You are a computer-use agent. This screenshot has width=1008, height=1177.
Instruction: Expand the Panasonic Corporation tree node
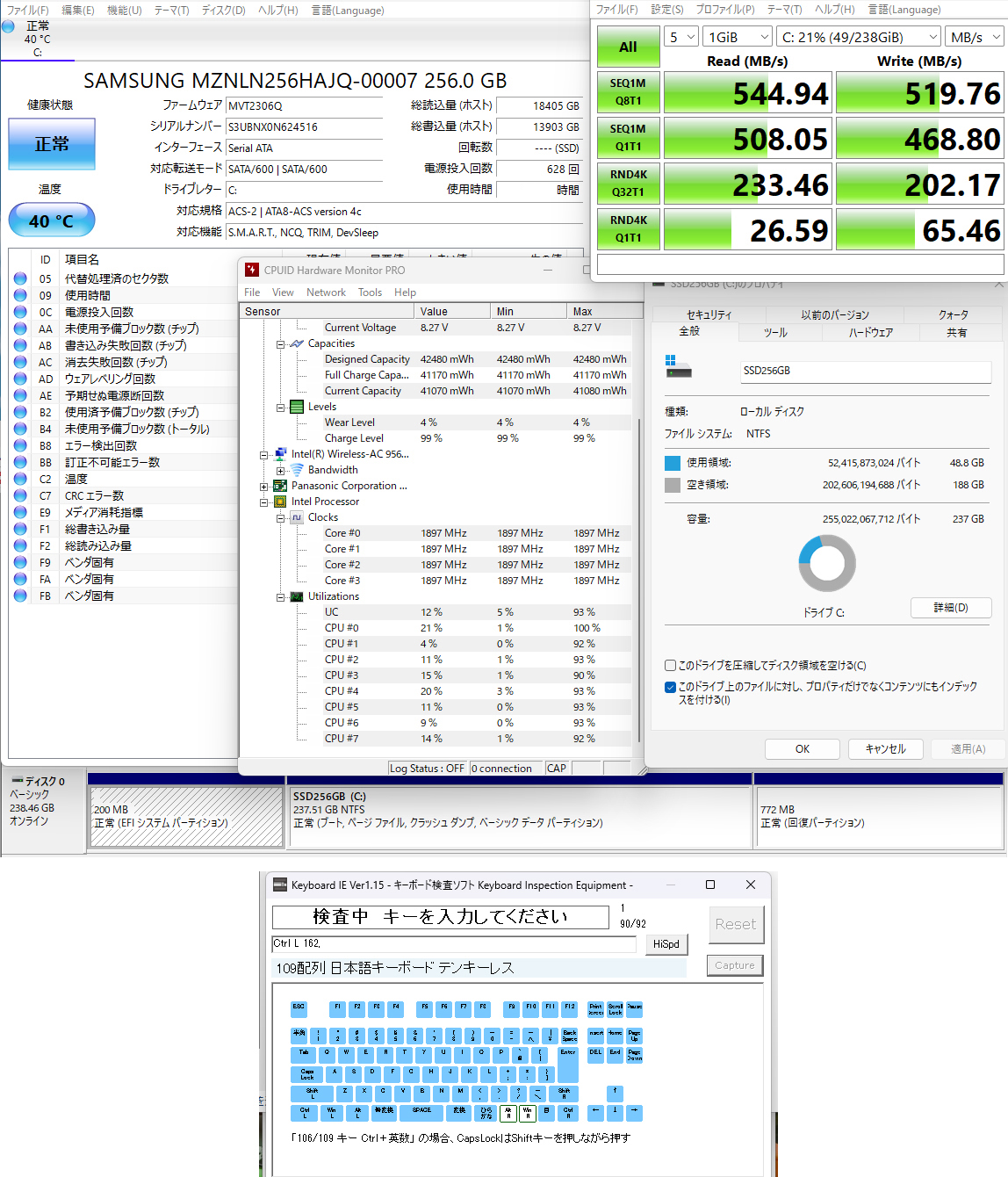pyautogui.click(x=263, y=487)
